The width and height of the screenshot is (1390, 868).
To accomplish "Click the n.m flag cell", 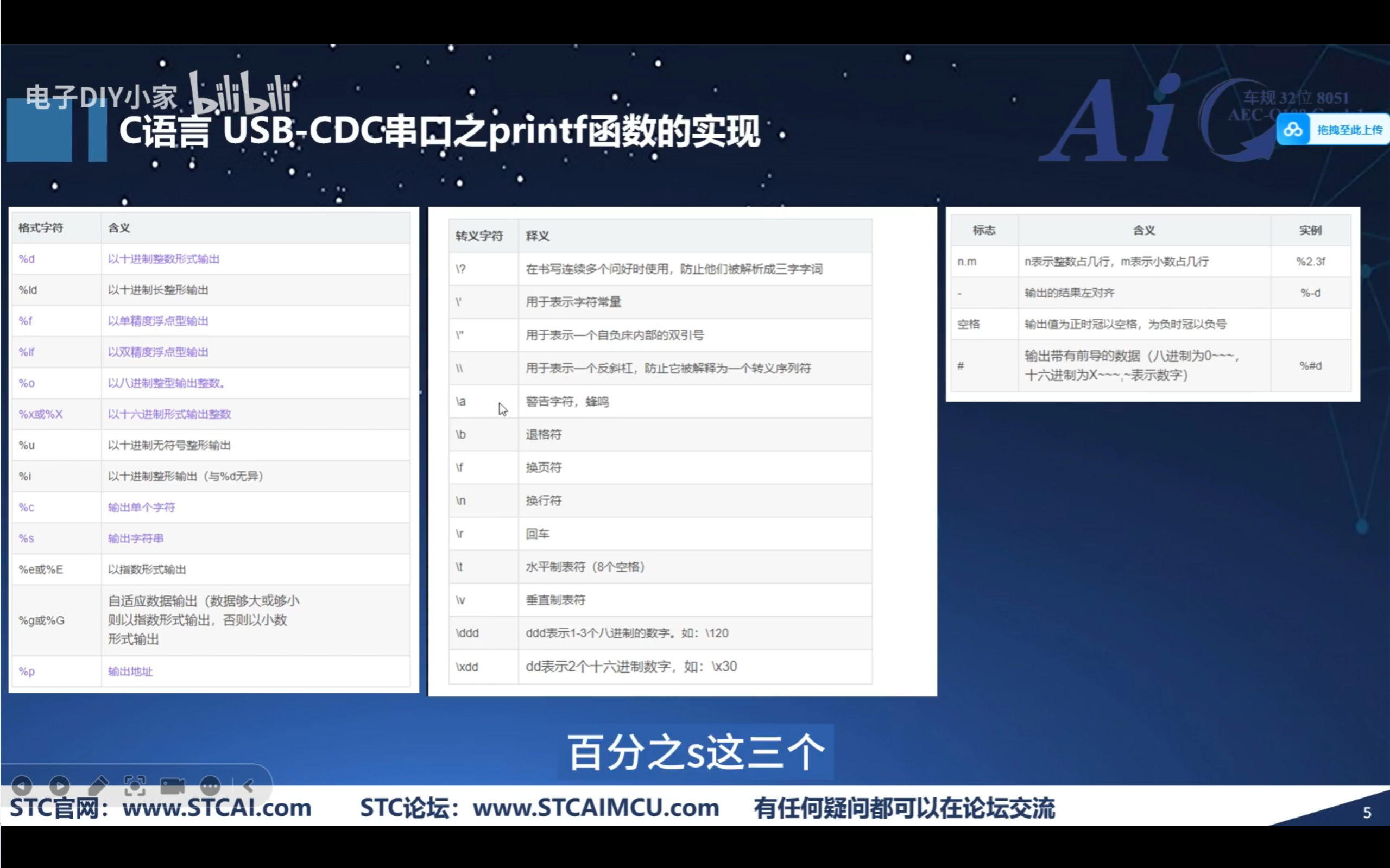I will click(x=984, y=261).
